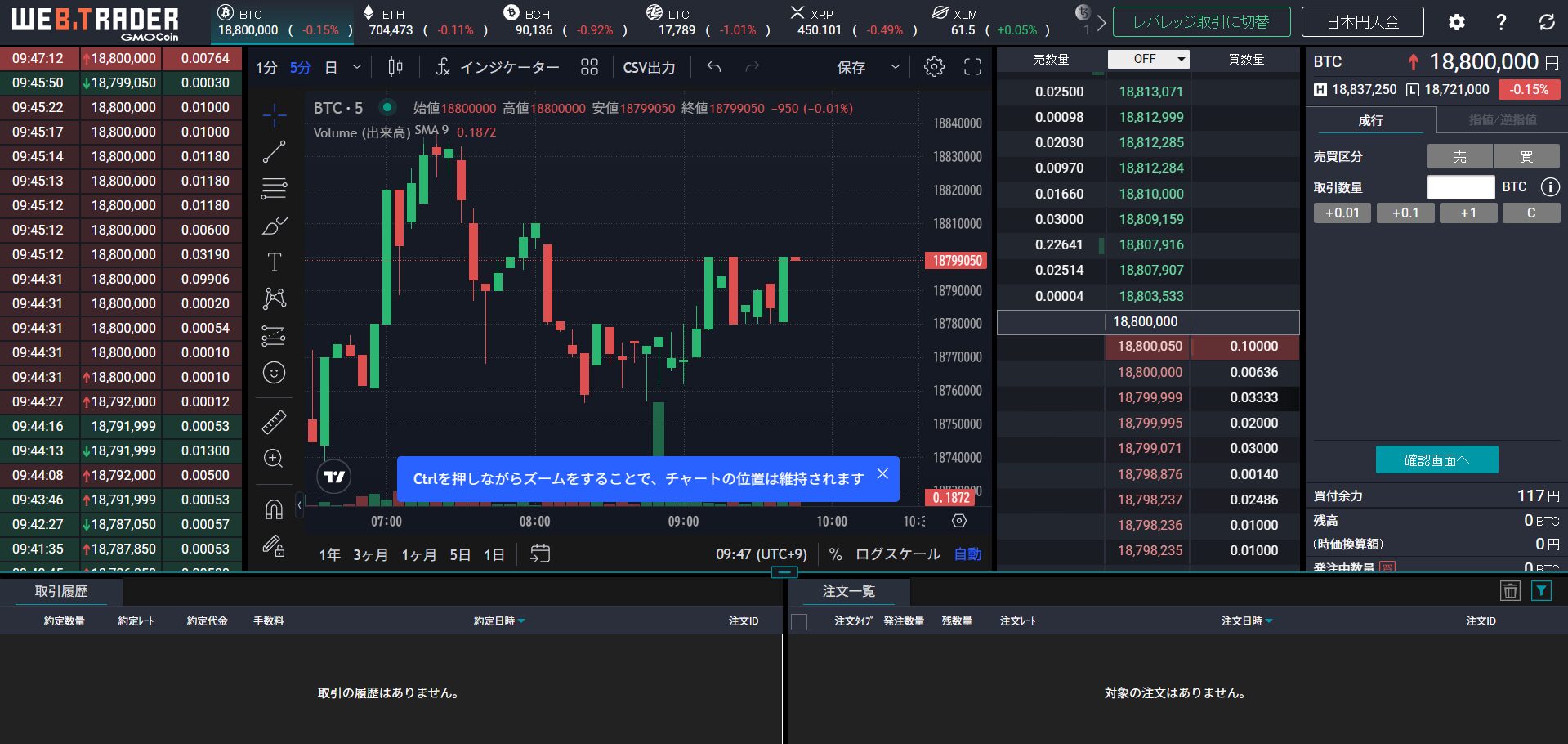Select the brush drawing tool
Screen dimensions: 1568x744
(274, 226)
